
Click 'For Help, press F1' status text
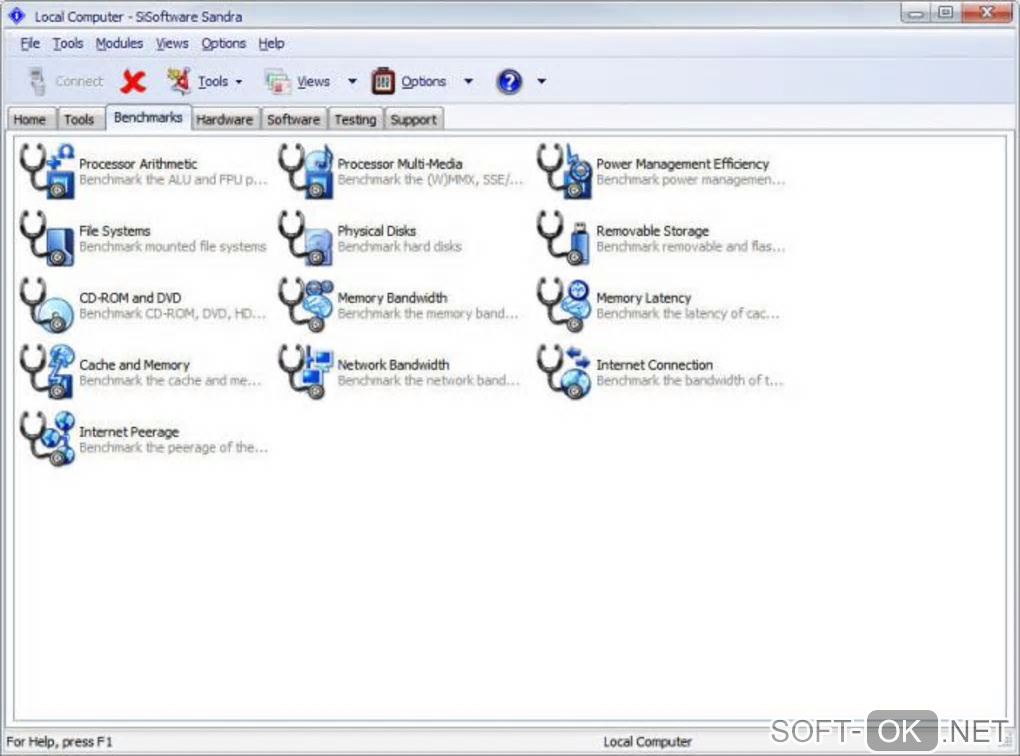pyautogui.click(x=59, y=742)
